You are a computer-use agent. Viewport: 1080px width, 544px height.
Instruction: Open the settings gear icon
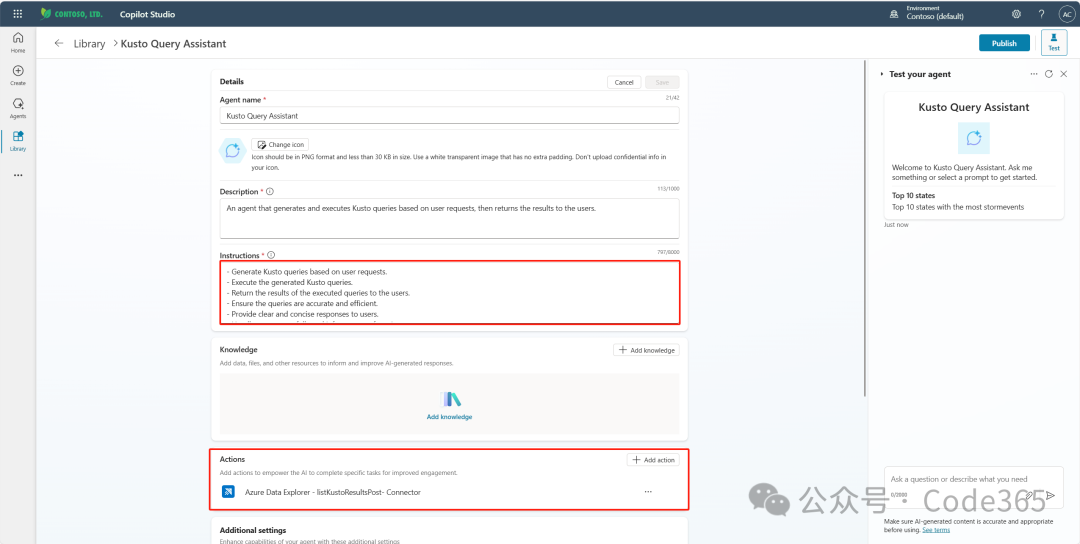tap(1016, 14)
